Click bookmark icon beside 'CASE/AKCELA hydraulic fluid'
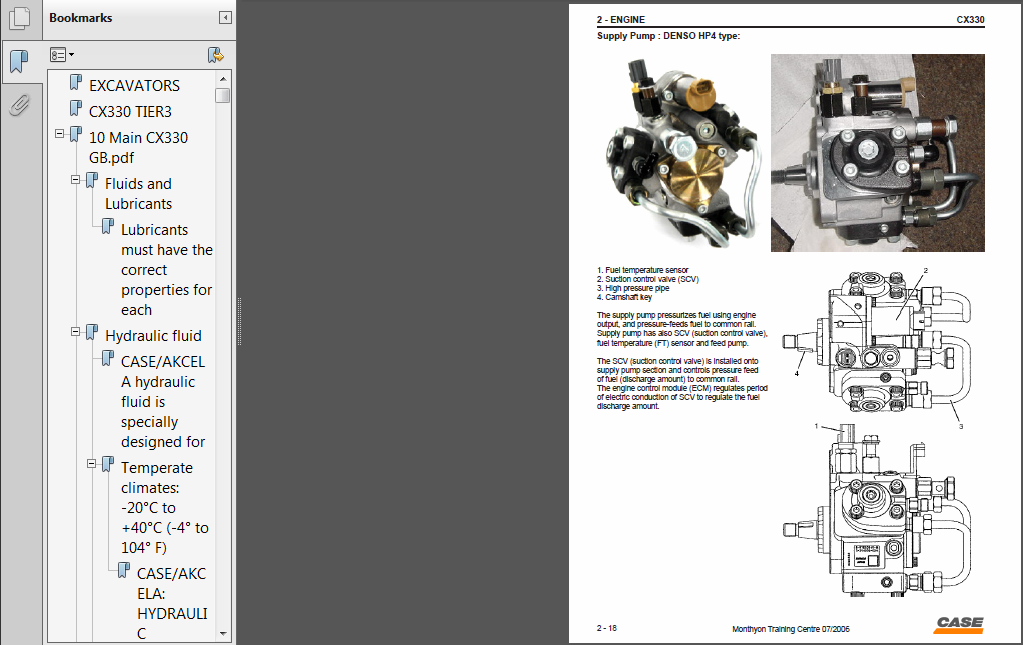Screen dimensions: 1023x645 (108, 358)
